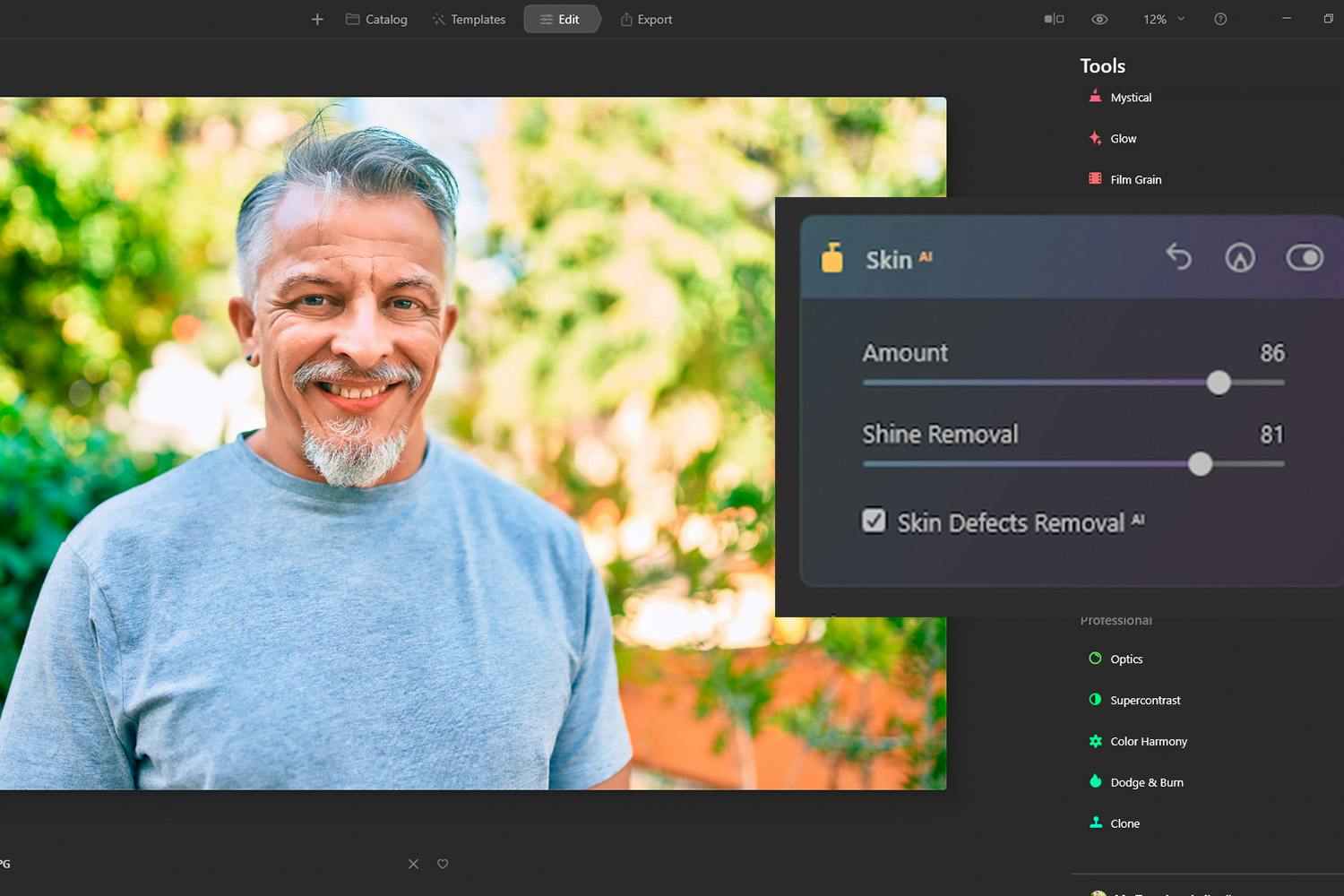Click the heart favorite icon below photo

[x=443, y=864]
